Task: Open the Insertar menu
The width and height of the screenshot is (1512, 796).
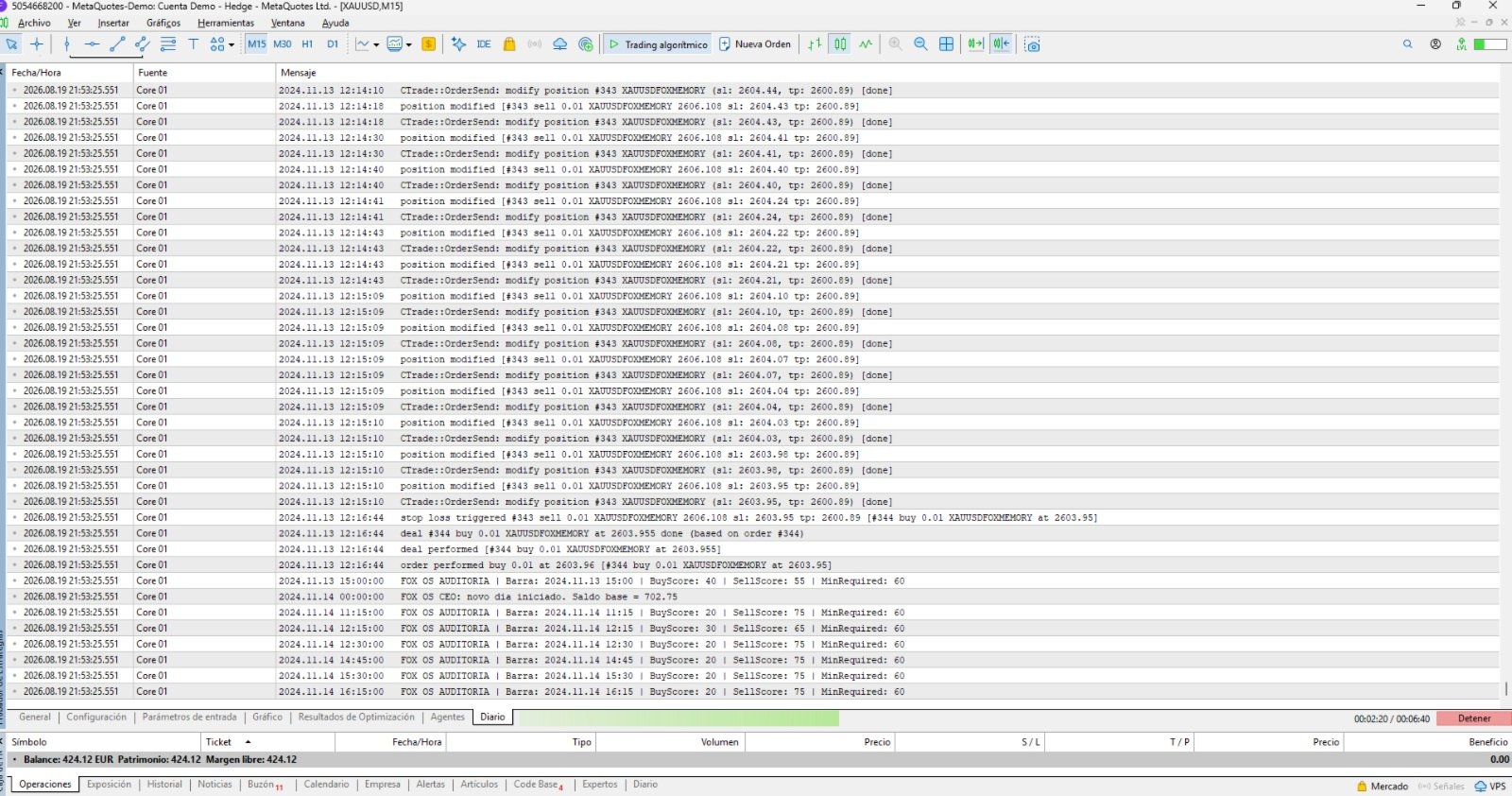Action: point(113,23)
